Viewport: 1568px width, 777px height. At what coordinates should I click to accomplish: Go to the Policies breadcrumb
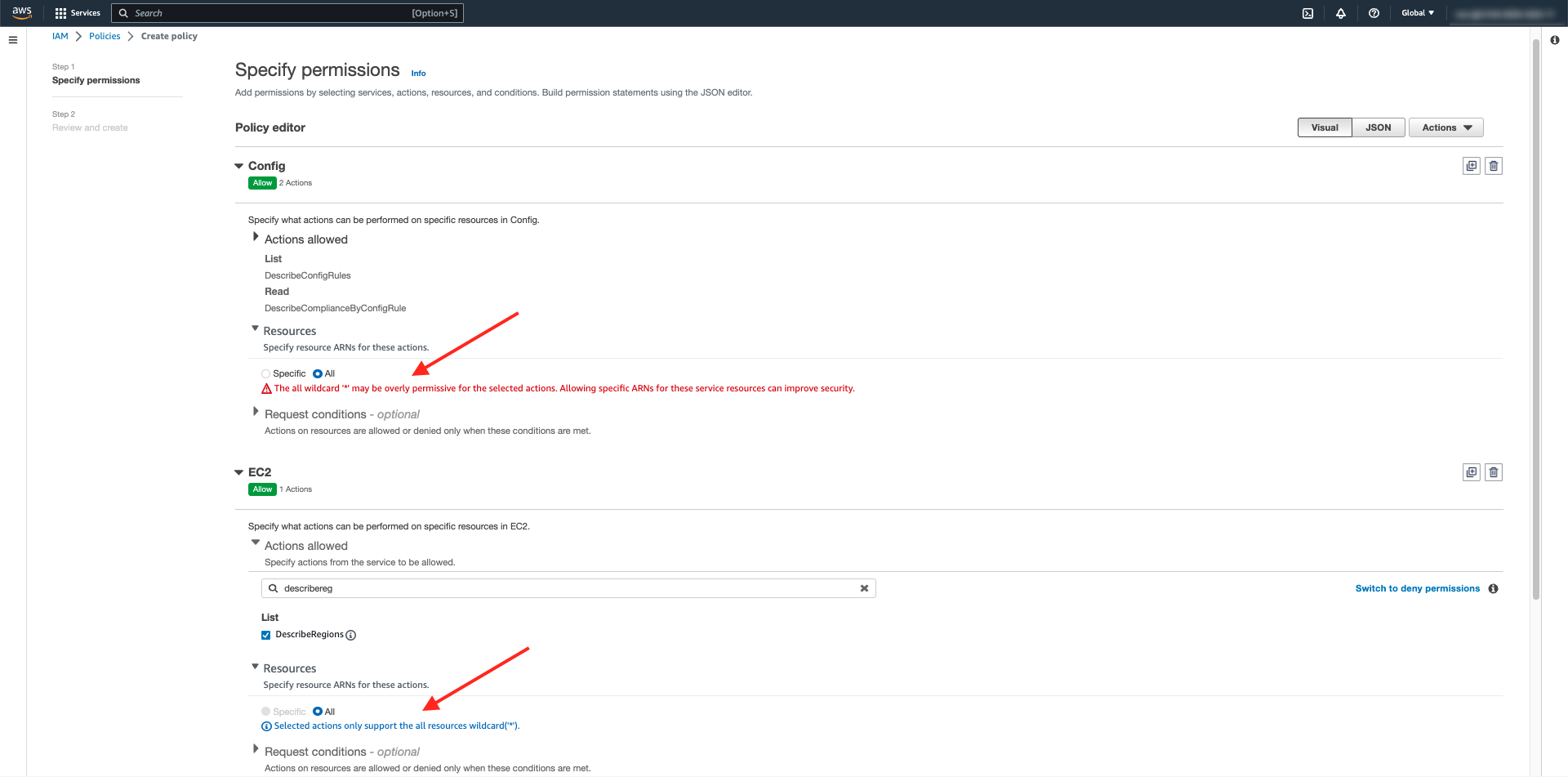[x=105, y=36]
